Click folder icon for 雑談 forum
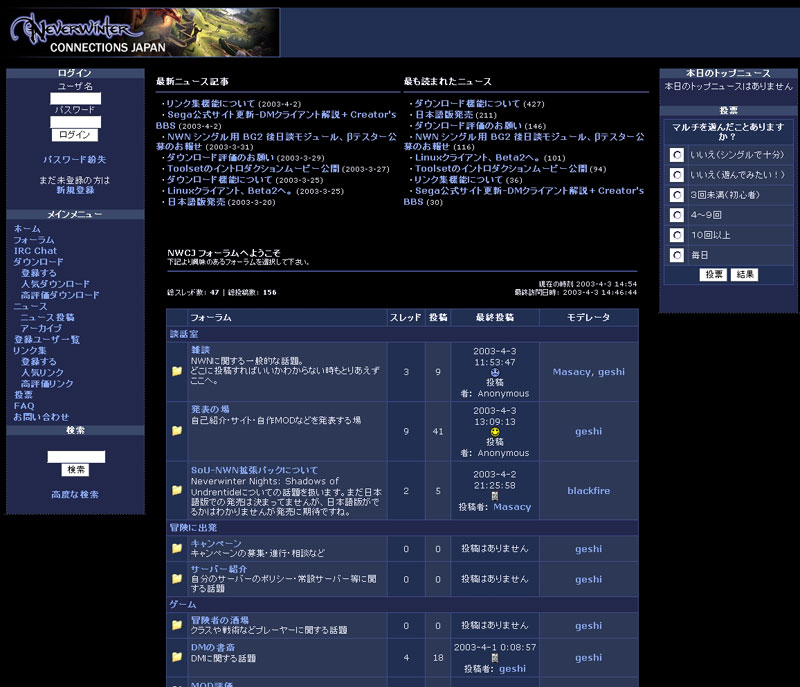 (x=177, y=371)
